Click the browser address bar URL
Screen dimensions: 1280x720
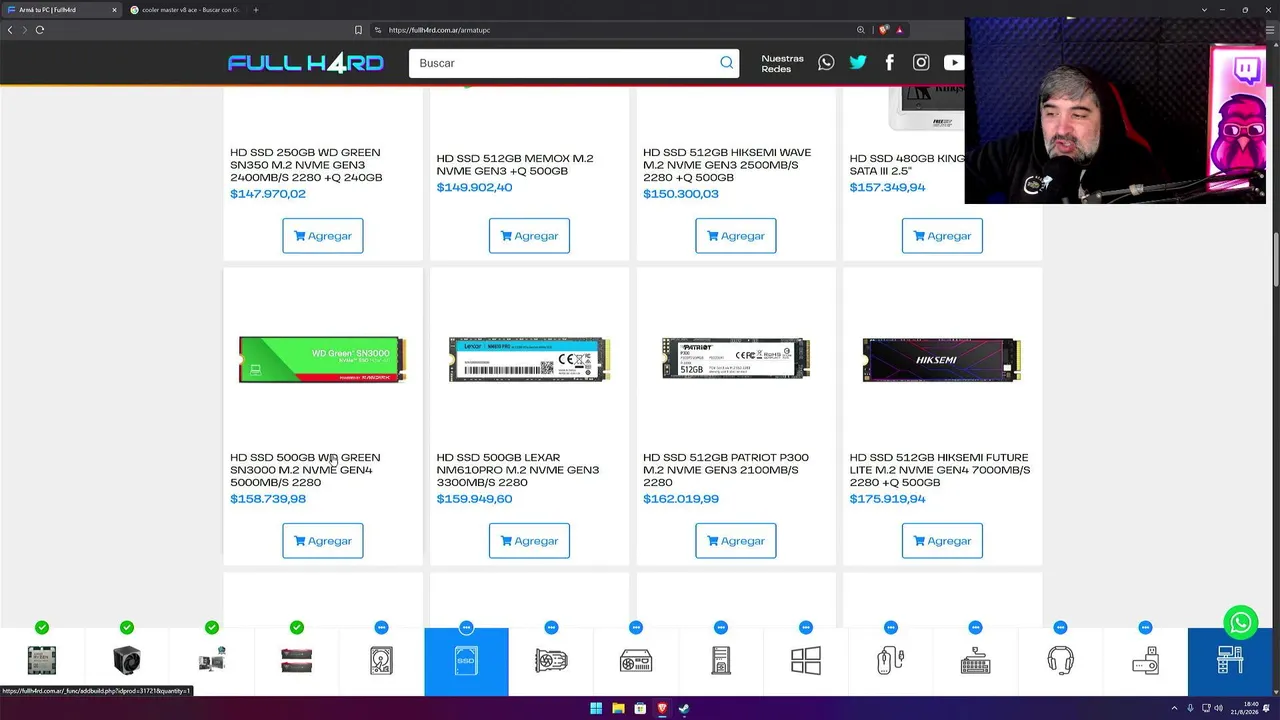click(439, 30)
